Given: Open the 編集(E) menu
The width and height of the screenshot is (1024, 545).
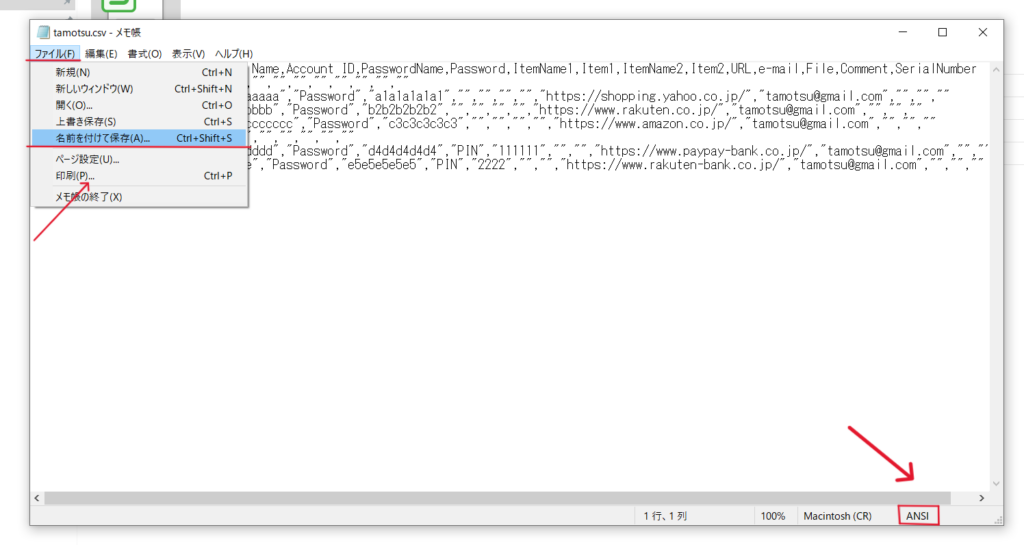Looking at the screenshot, I should click(x=101, y=53).
